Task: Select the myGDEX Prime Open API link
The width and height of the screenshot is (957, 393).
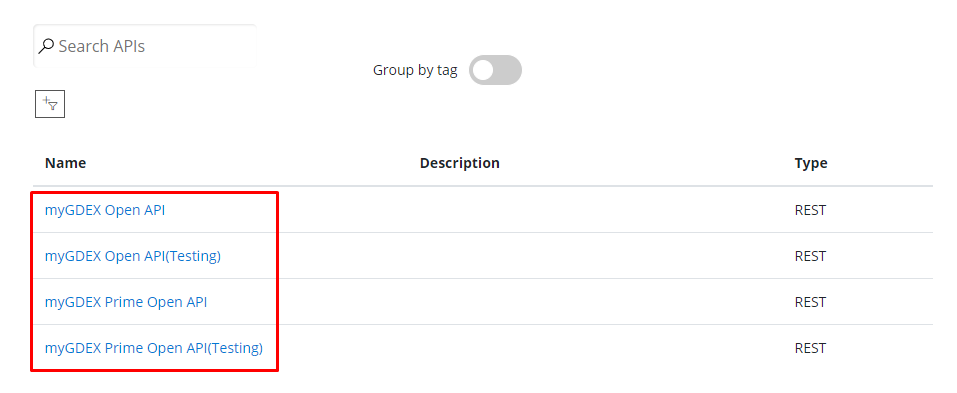Action: (x=126, y=302)
